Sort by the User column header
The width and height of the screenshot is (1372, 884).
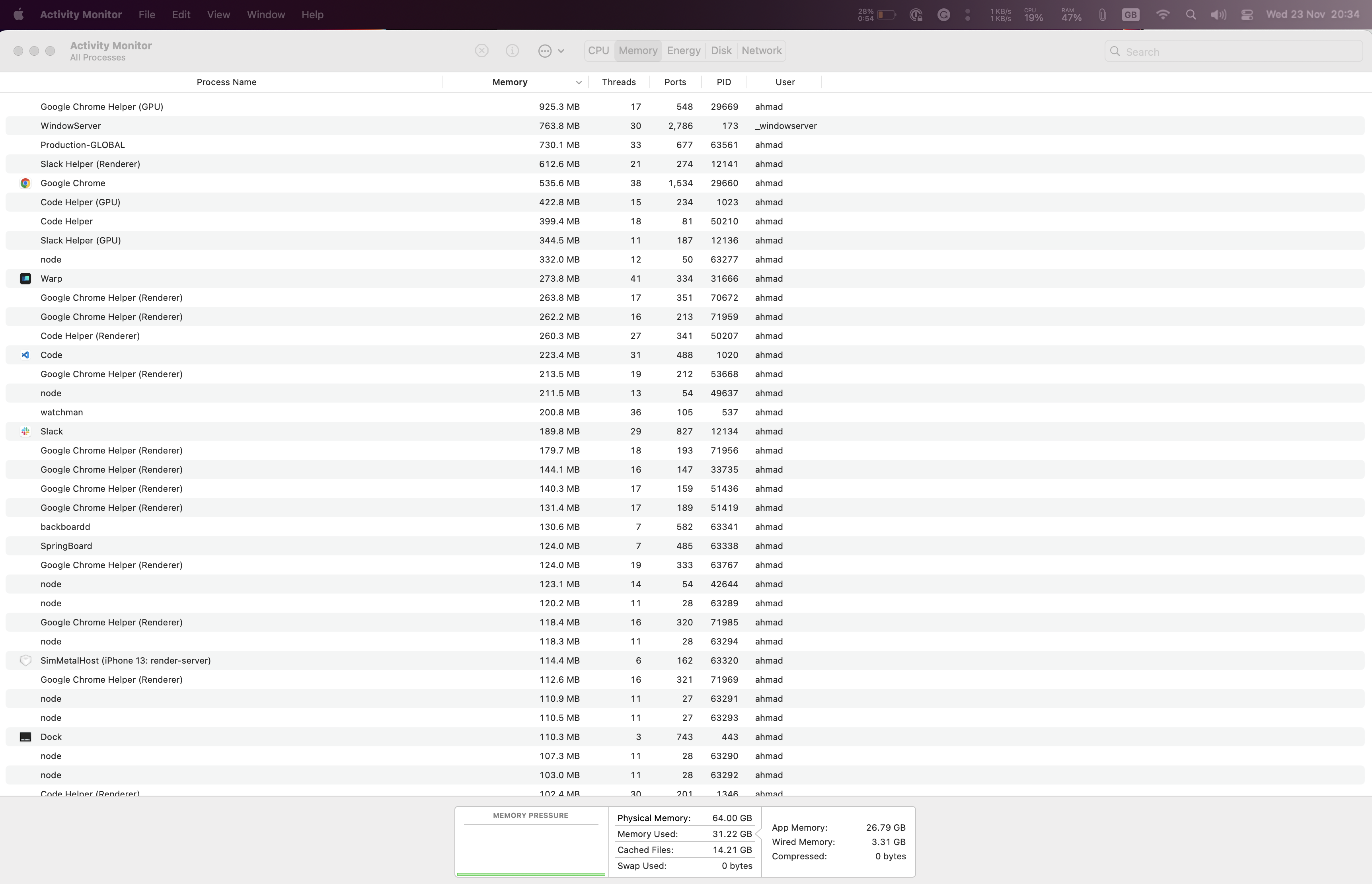tap(785, 82)
